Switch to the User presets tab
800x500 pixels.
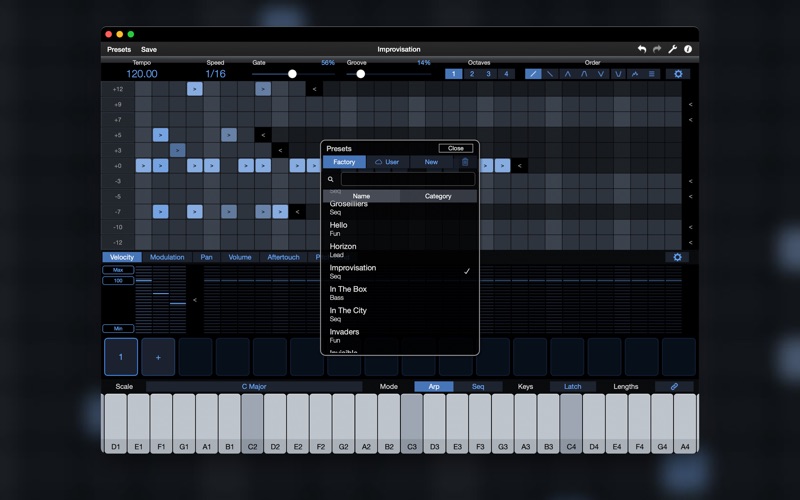click(387, 162)
